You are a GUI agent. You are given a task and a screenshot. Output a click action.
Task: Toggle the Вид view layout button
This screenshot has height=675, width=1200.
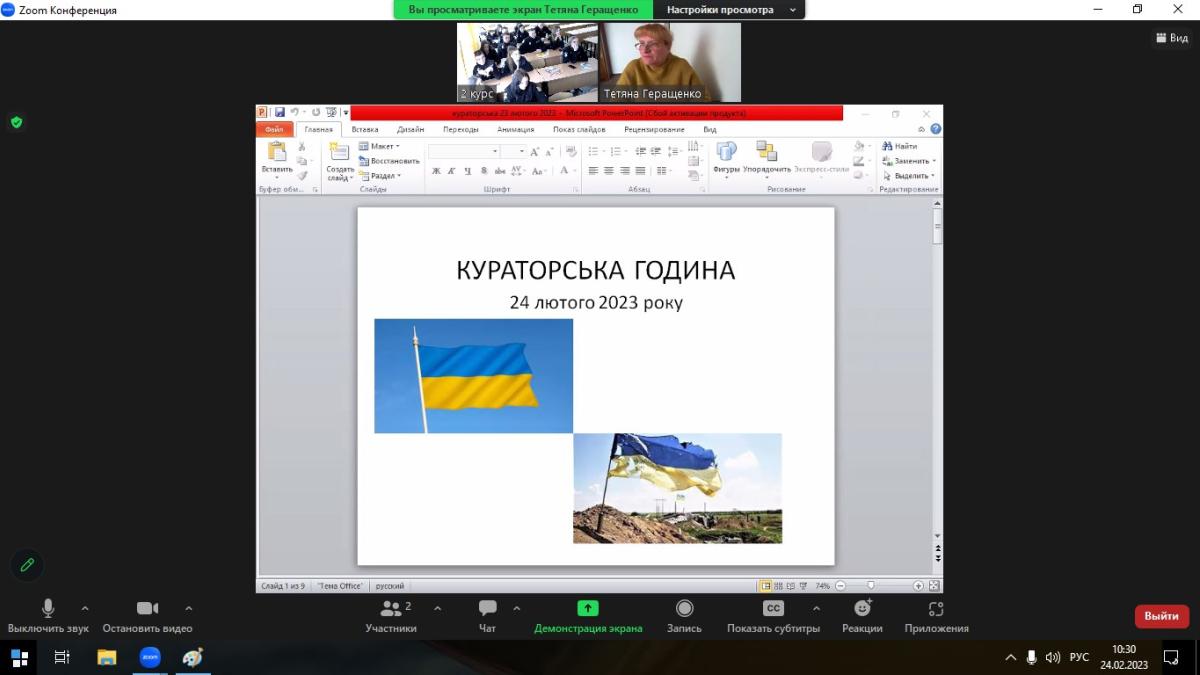pos(1172,38)
